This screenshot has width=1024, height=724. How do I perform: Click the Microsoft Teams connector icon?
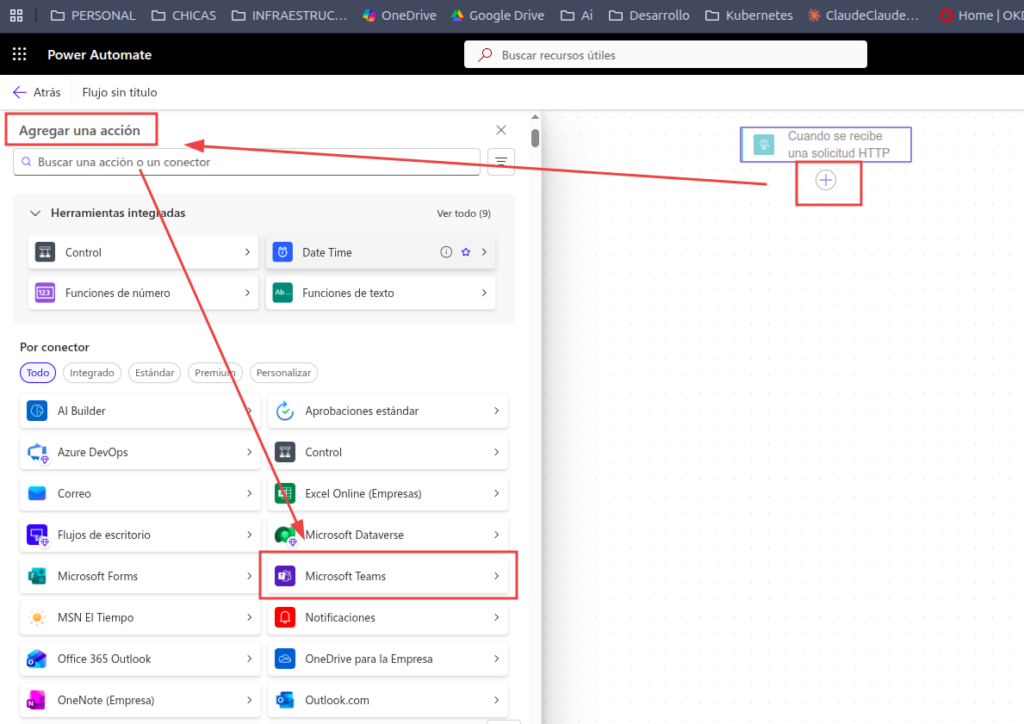point(285,576)
